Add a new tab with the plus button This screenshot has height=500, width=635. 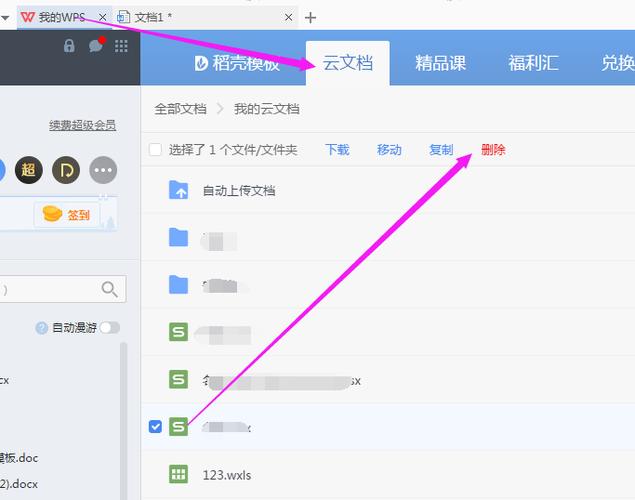[x=310, y=18]
